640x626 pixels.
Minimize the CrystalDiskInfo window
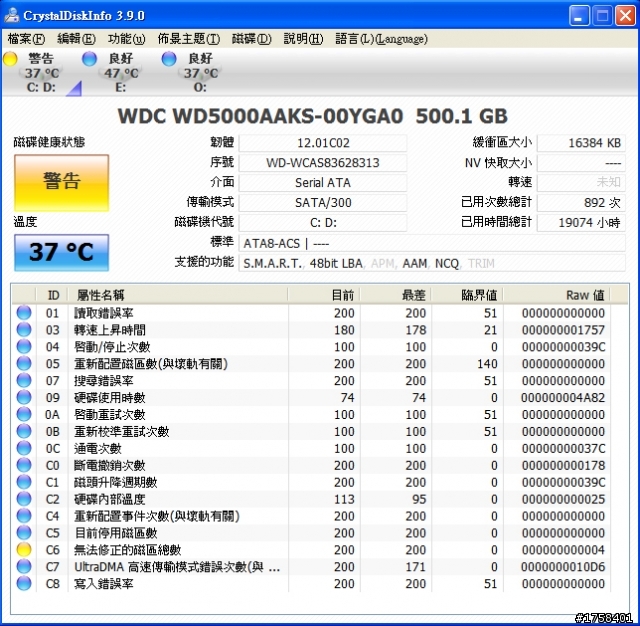tap(579, 16)
